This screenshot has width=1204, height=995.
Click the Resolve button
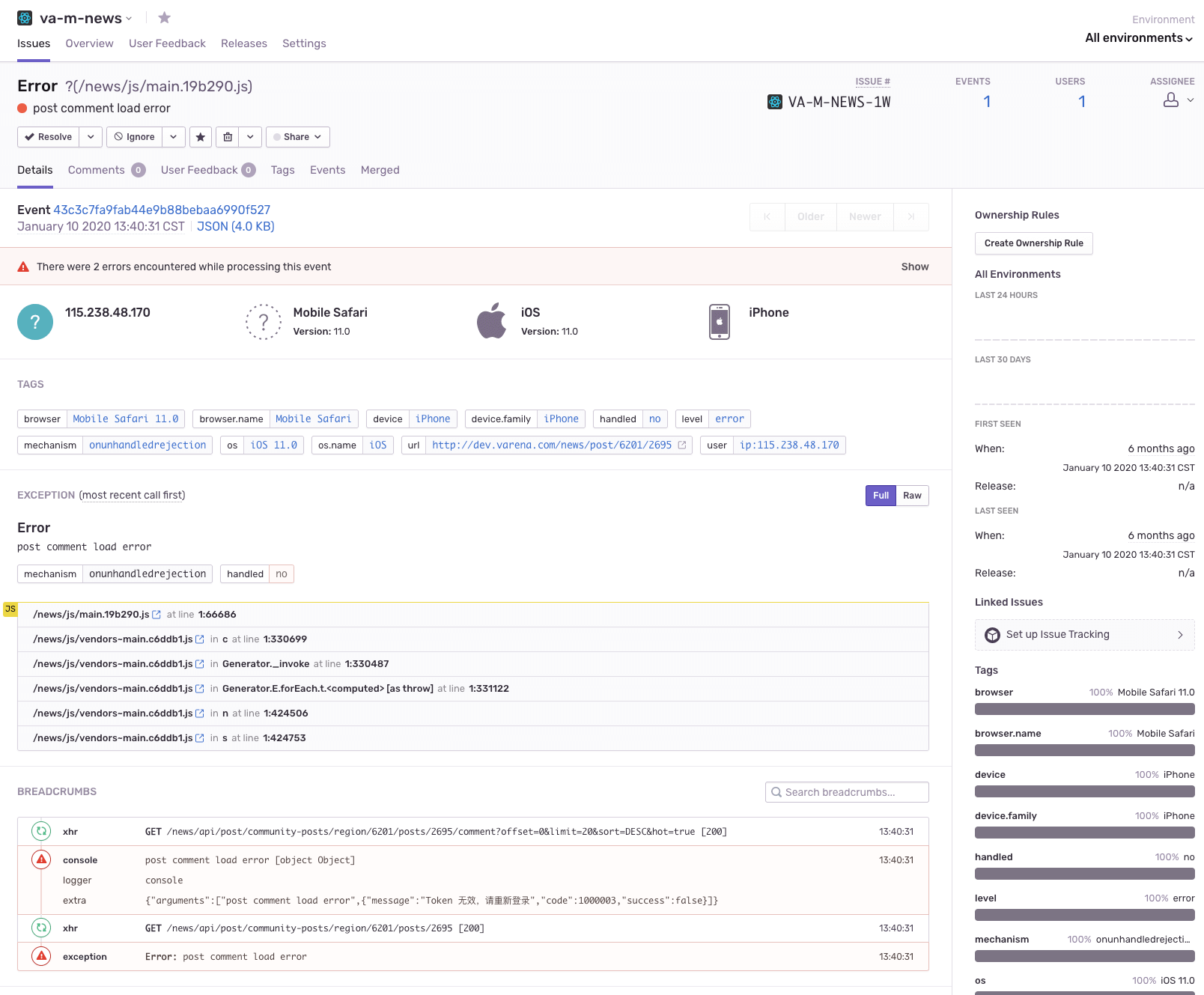(49, 137)
